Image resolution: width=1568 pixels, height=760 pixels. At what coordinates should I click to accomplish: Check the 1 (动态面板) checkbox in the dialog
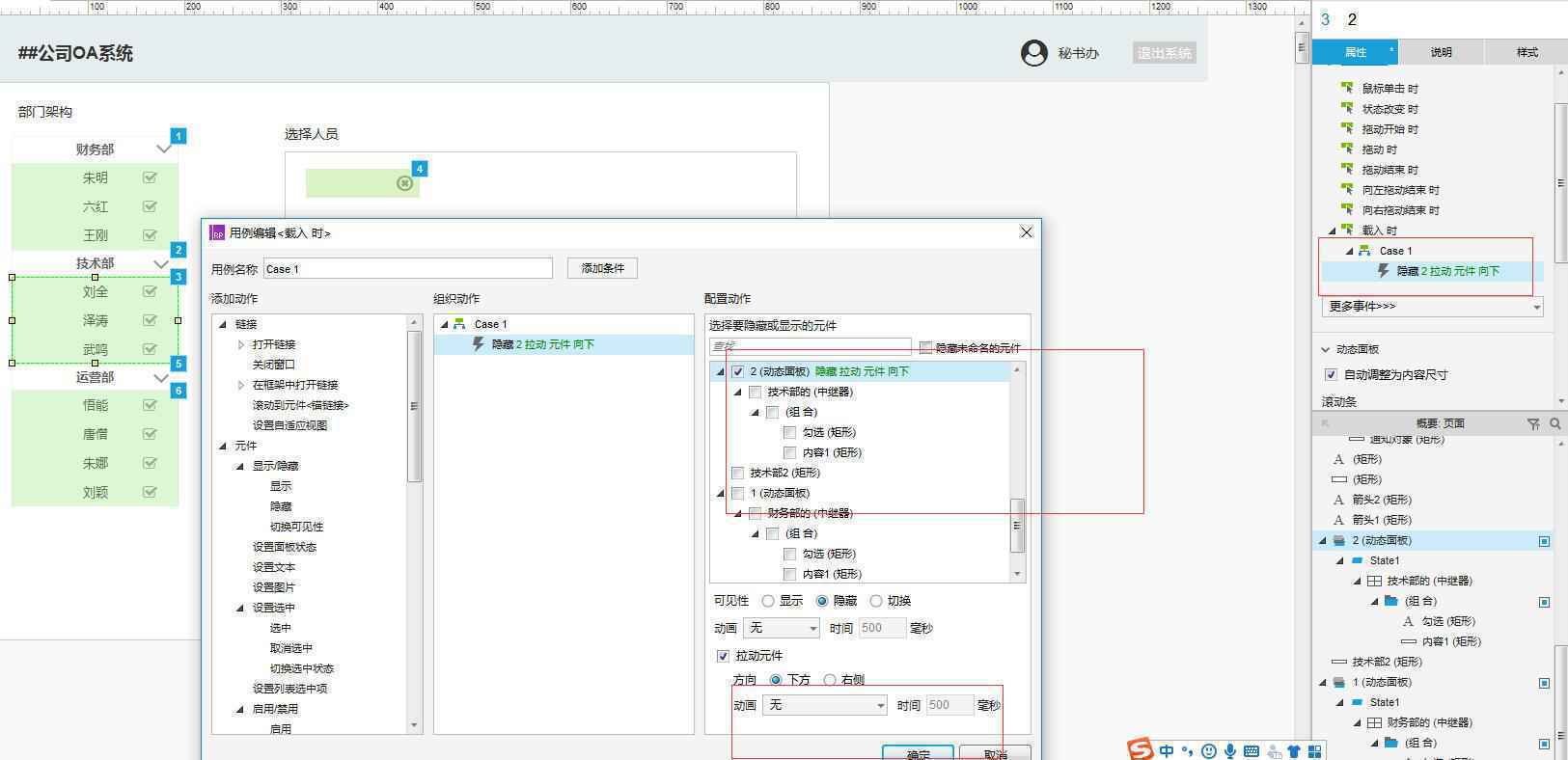(x=738, y=493)
